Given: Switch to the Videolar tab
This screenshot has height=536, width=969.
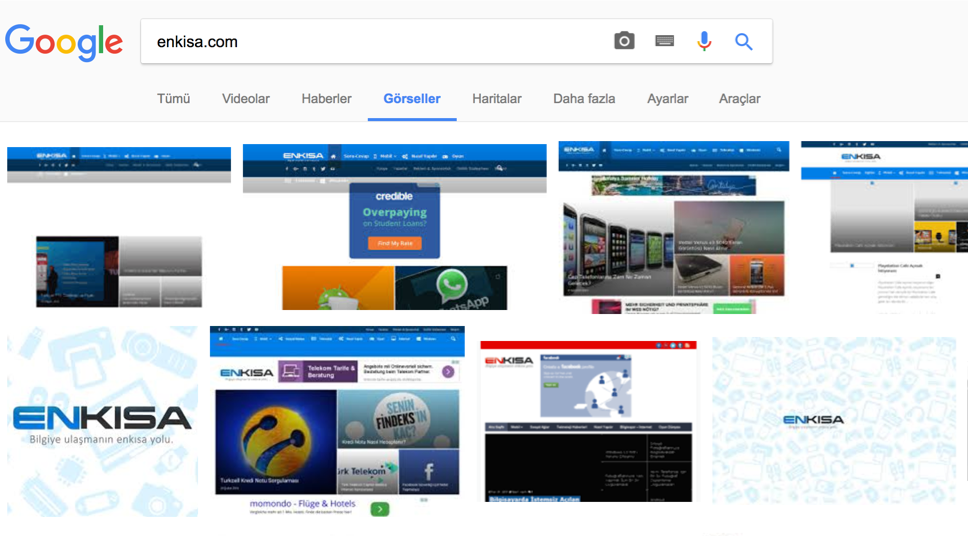Looking at the screenshot, I should coord(246,99).
